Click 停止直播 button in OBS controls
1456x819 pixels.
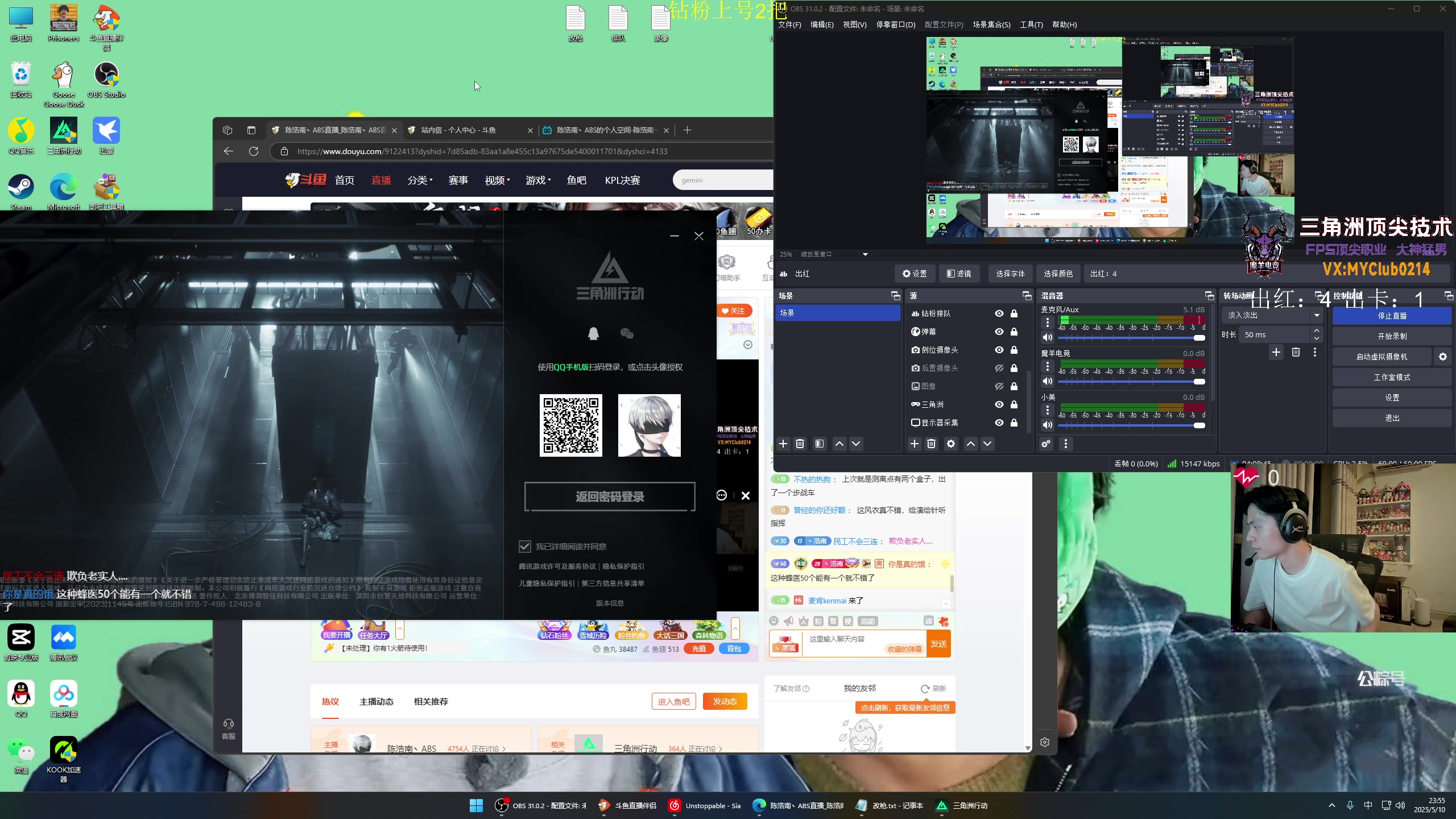1392,316
